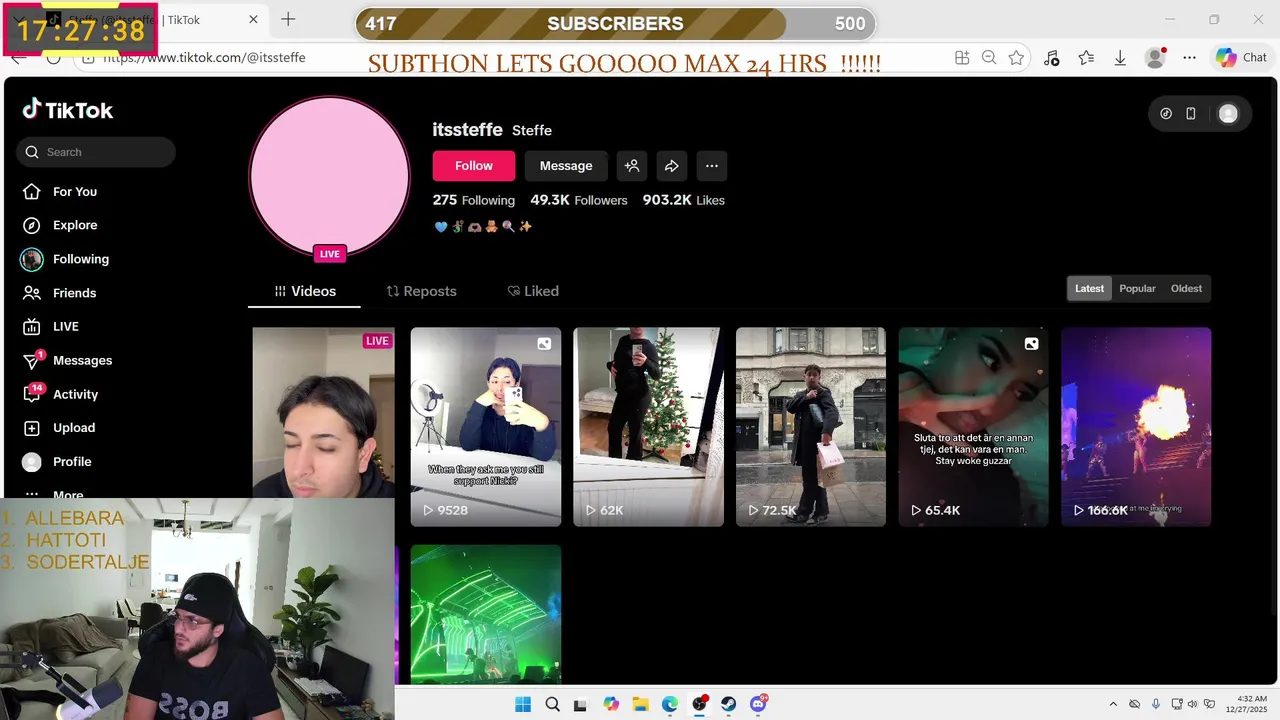Close the TikTok browser tab
The image size is (1280, 720).
253,19
